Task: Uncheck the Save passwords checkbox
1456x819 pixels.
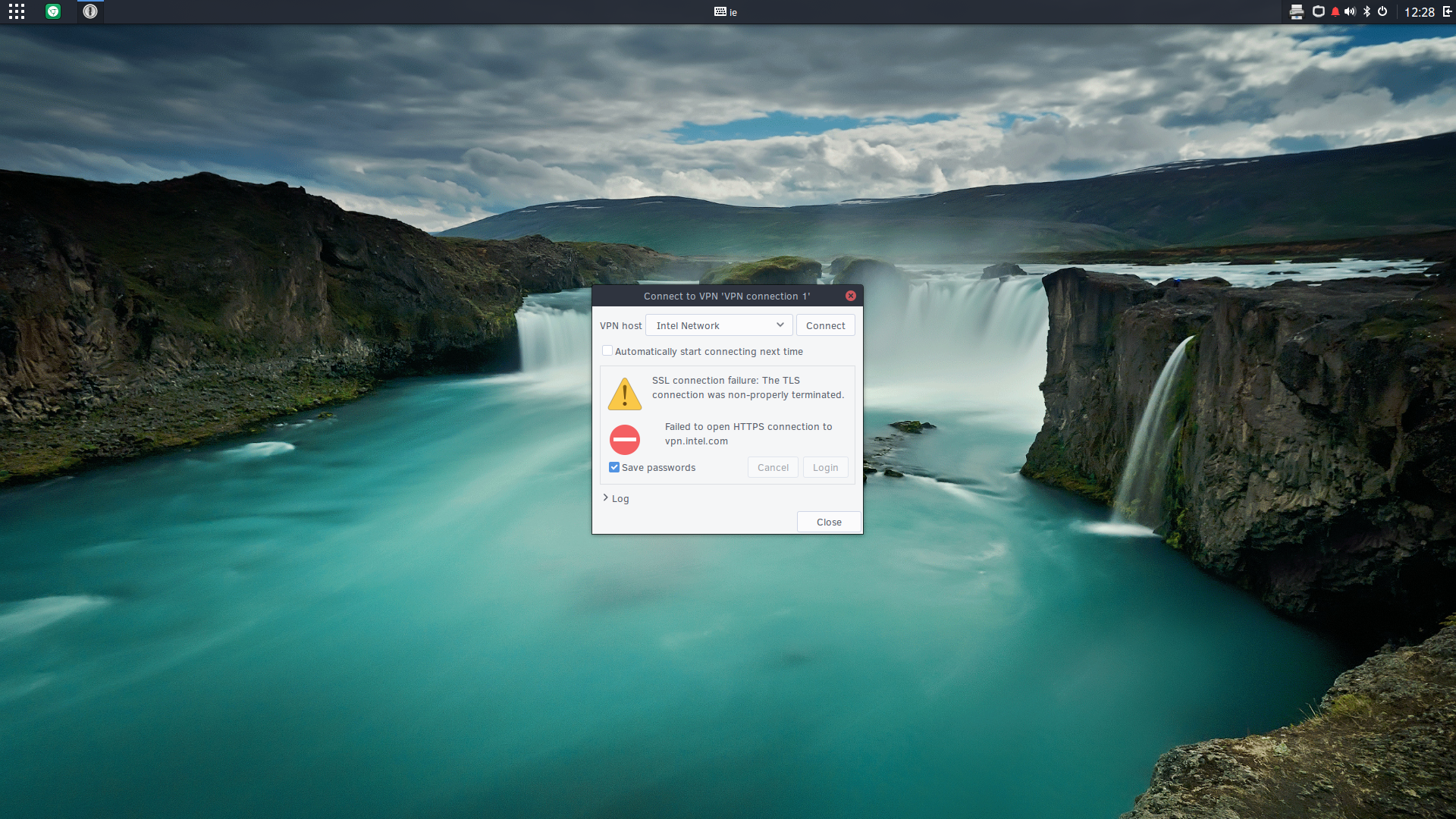Action: click(x=614, y=467)
